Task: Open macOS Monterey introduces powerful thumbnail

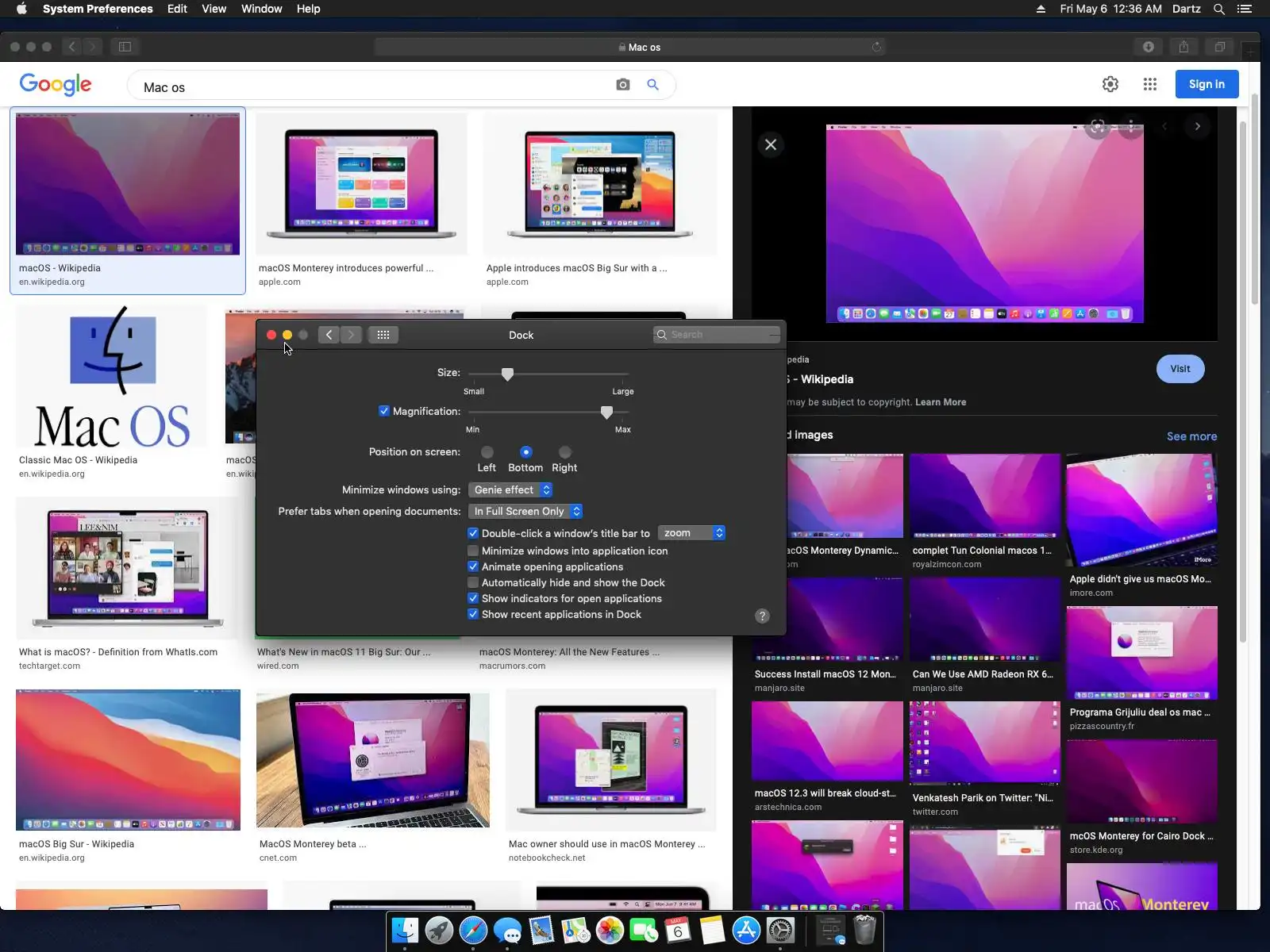Action: [x=362, y=184]
